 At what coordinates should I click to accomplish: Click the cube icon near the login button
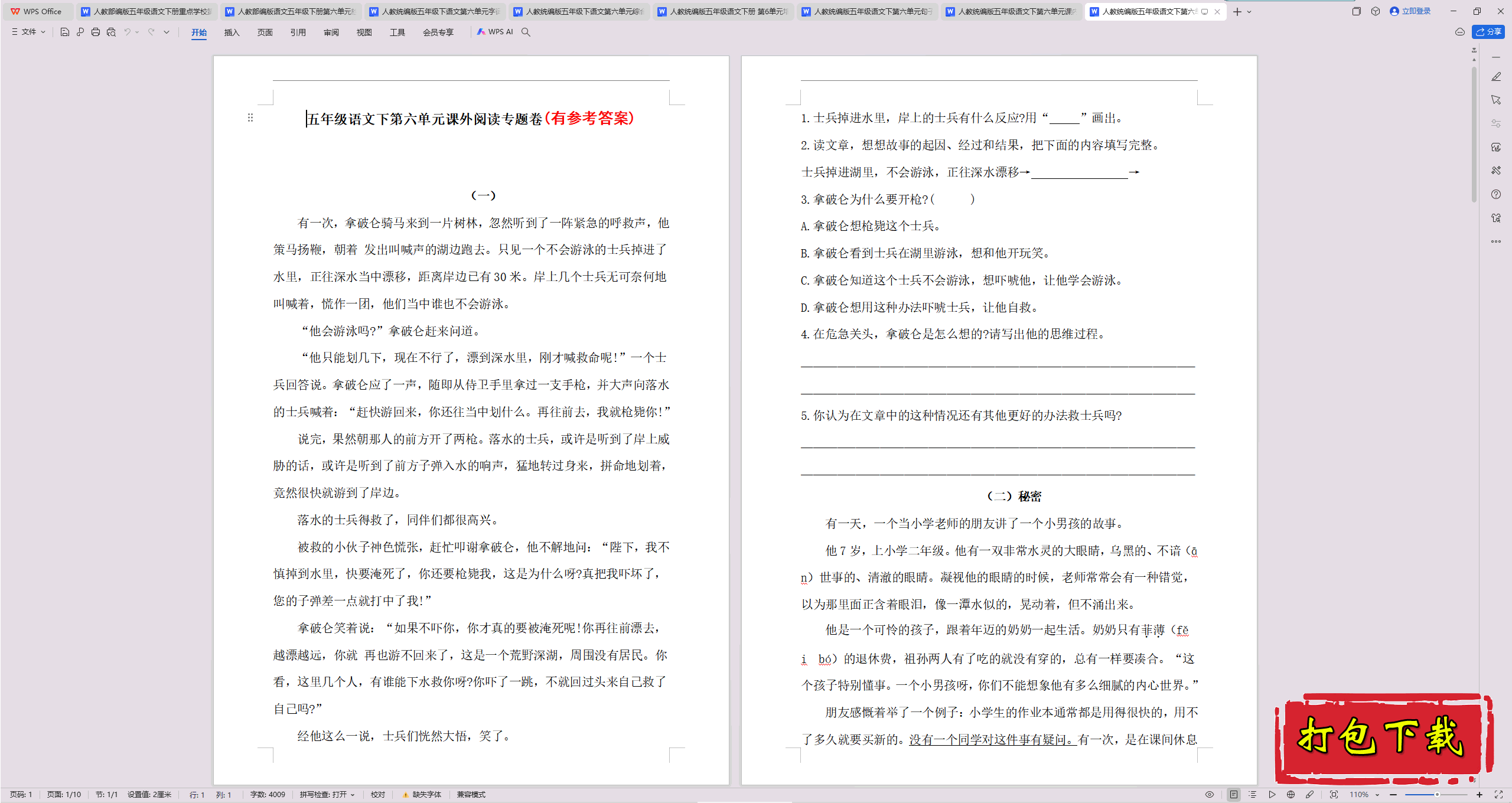[1376, 11]
